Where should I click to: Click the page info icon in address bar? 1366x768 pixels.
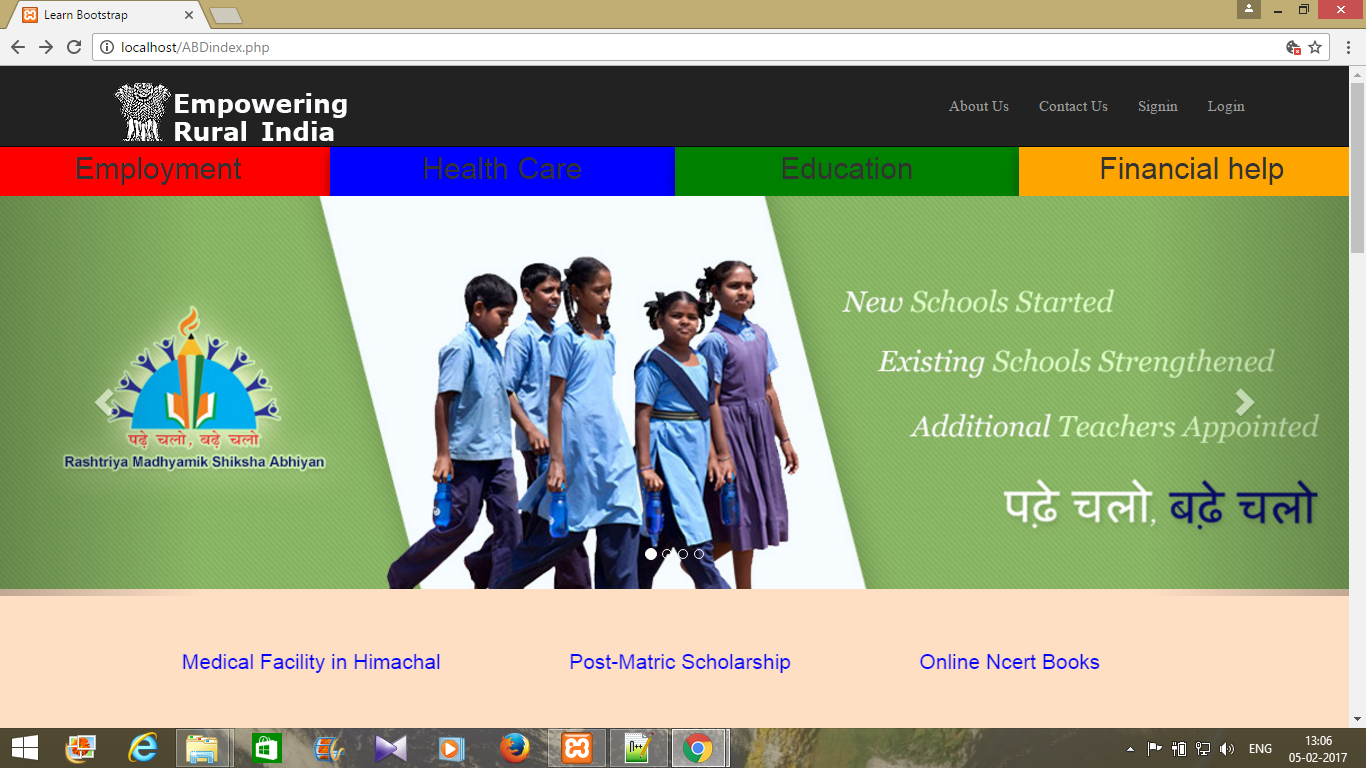coord(106,46)
